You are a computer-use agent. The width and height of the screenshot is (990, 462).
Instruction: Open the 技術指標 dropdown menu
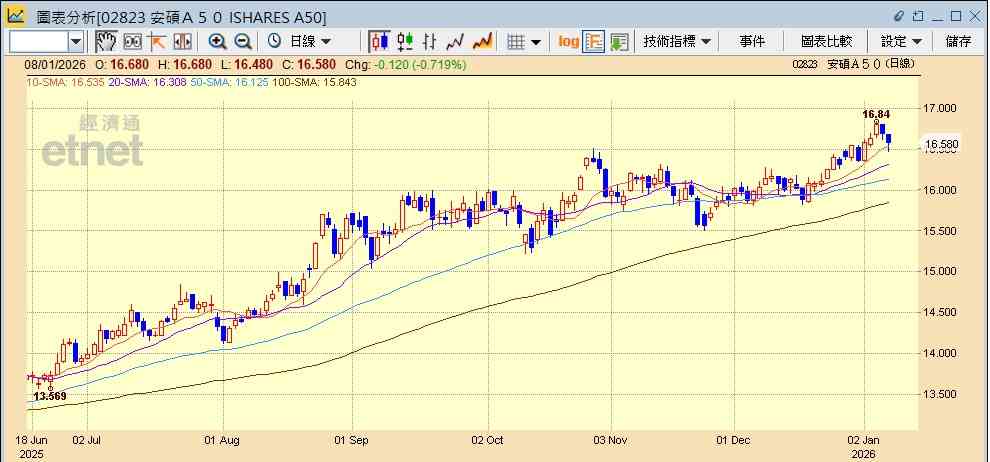pyautogui.click(x=676, y=42)
